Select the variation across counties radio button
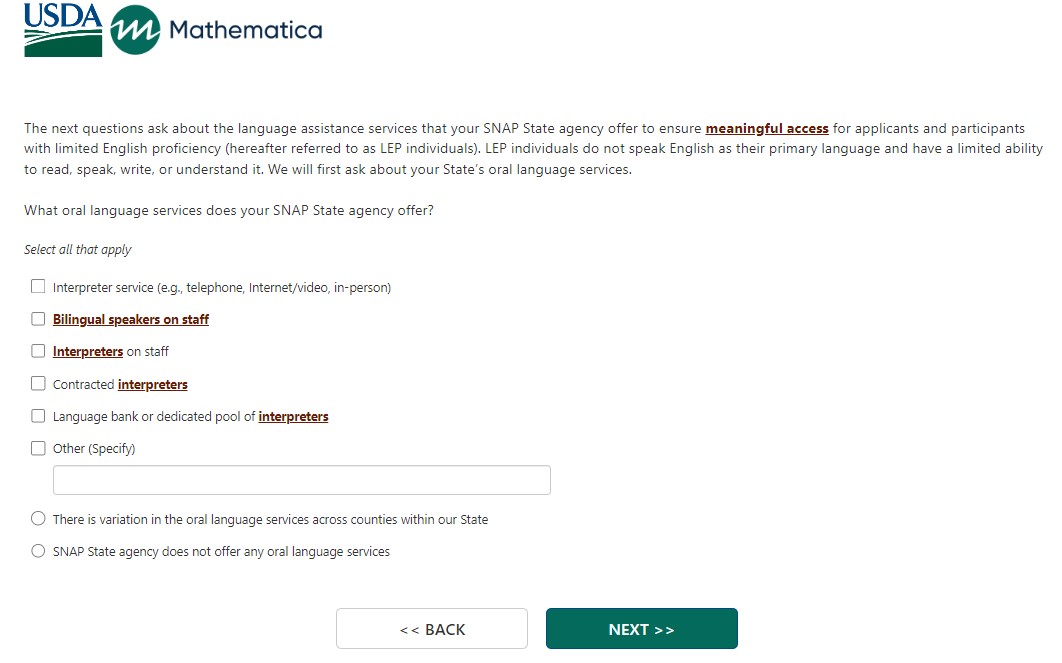 coord(38,519)
